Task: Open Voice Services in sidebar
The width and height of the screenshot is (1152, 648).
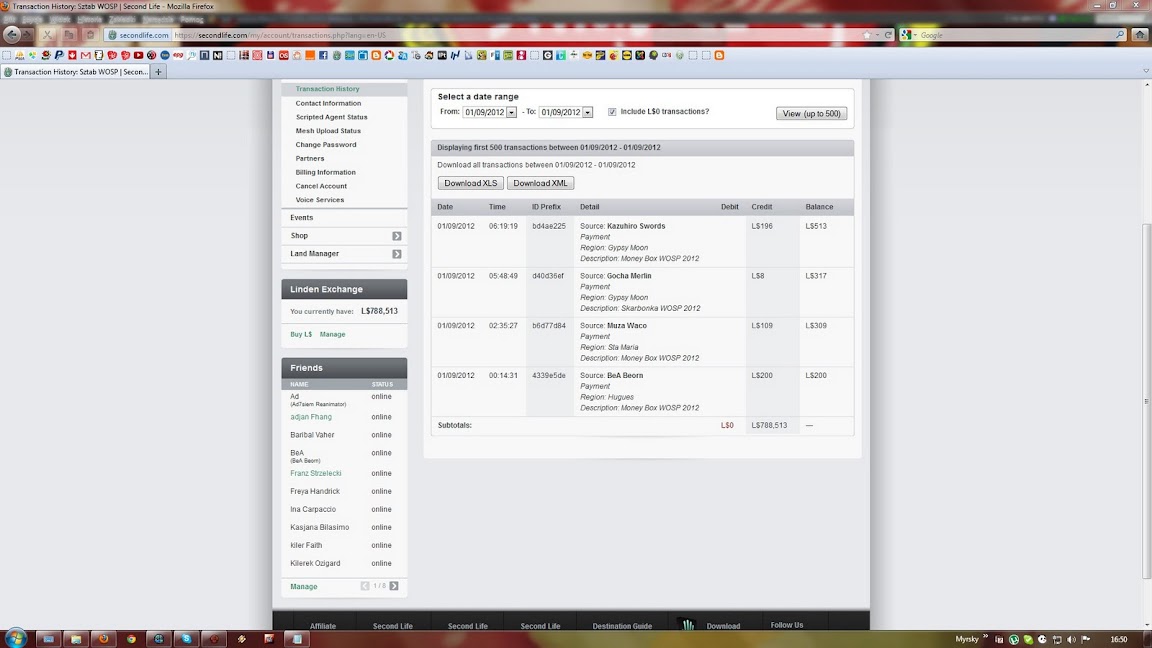Action: (320, 200)
